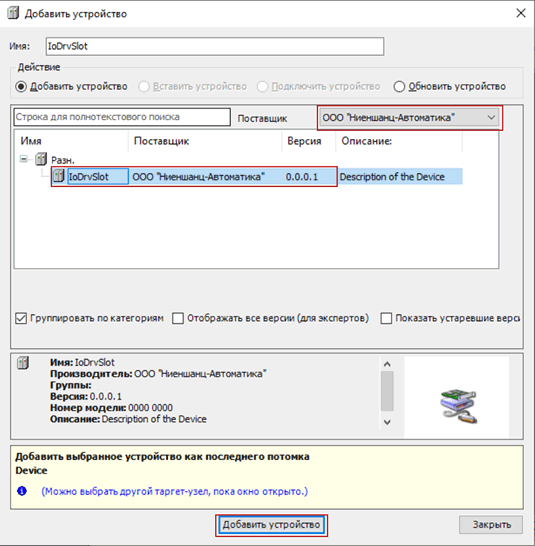Select the Обновить устройство radio option

coord(399,86)
